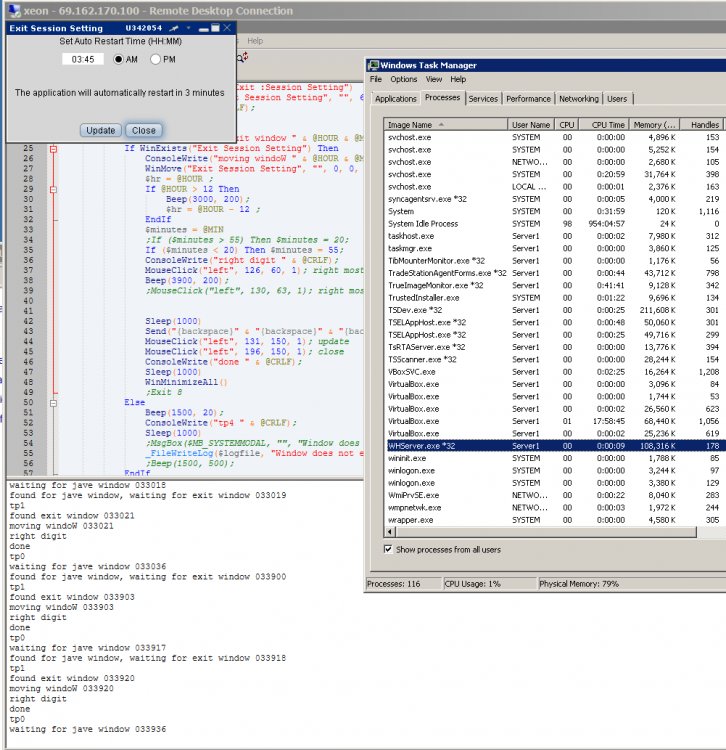Click the VirtualBox.exe row with 68,440 K memory
This screenshot has width=726, height=750.
[555, 421]
